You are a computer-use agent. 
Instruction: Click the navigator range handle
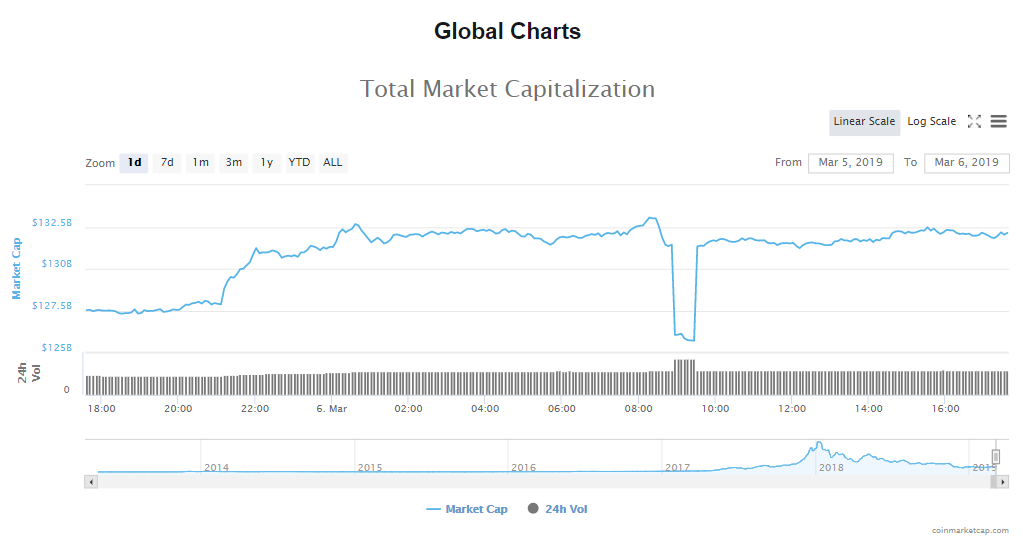996,457
